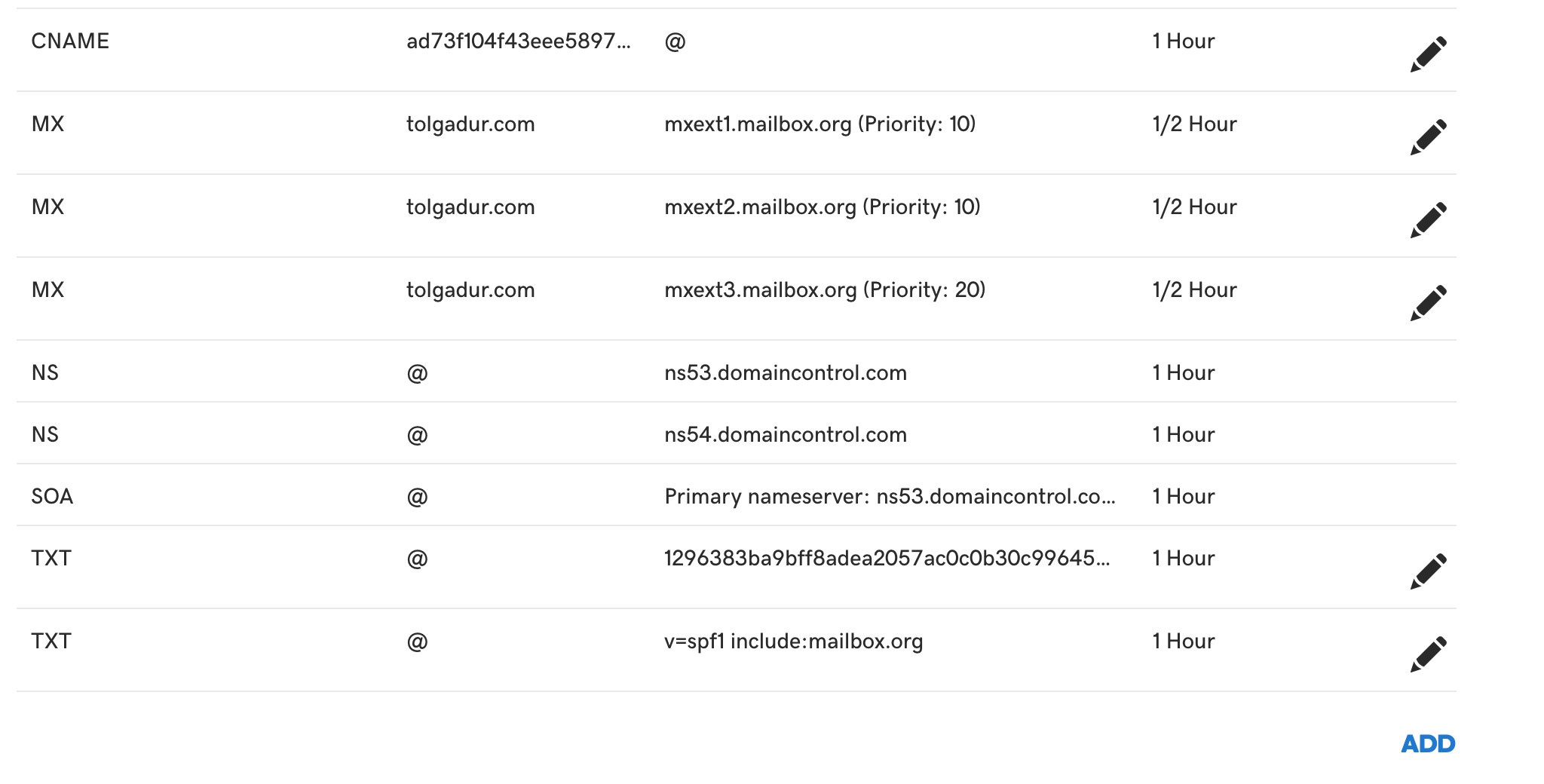This screenshot has width=1544, height=784.
Task: Click the CNAME record type label
Action: (70, 41)
